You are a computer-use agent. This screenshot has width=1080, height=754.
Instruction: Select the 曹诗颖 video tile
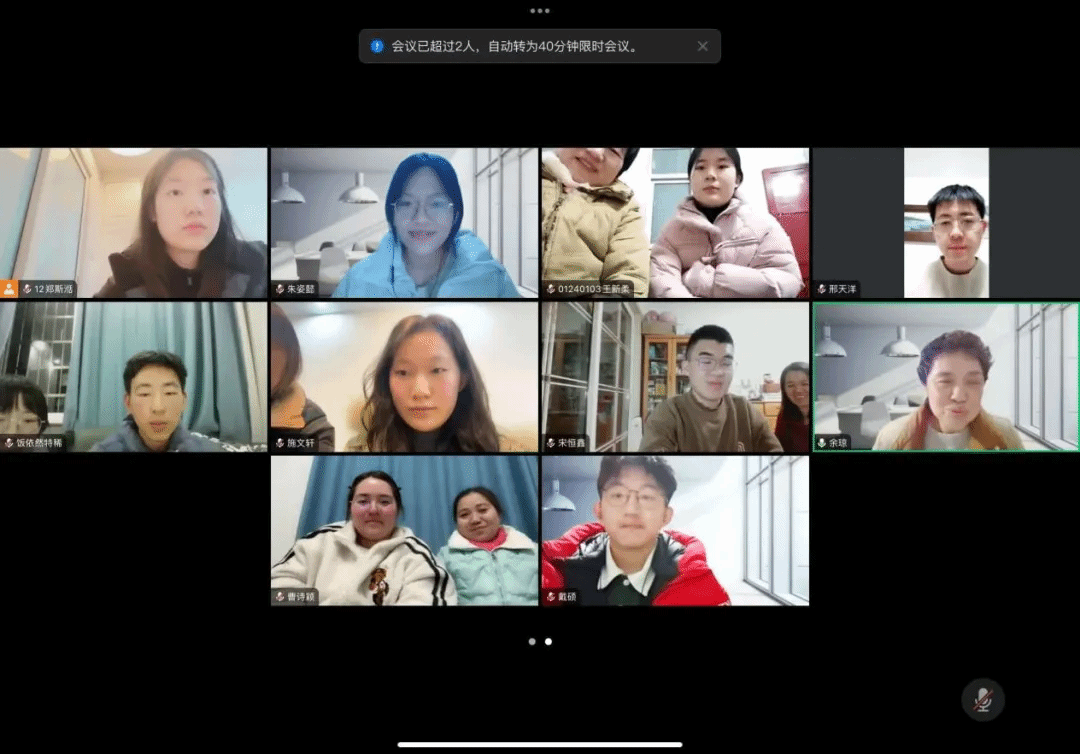click(x=404, y=530)
